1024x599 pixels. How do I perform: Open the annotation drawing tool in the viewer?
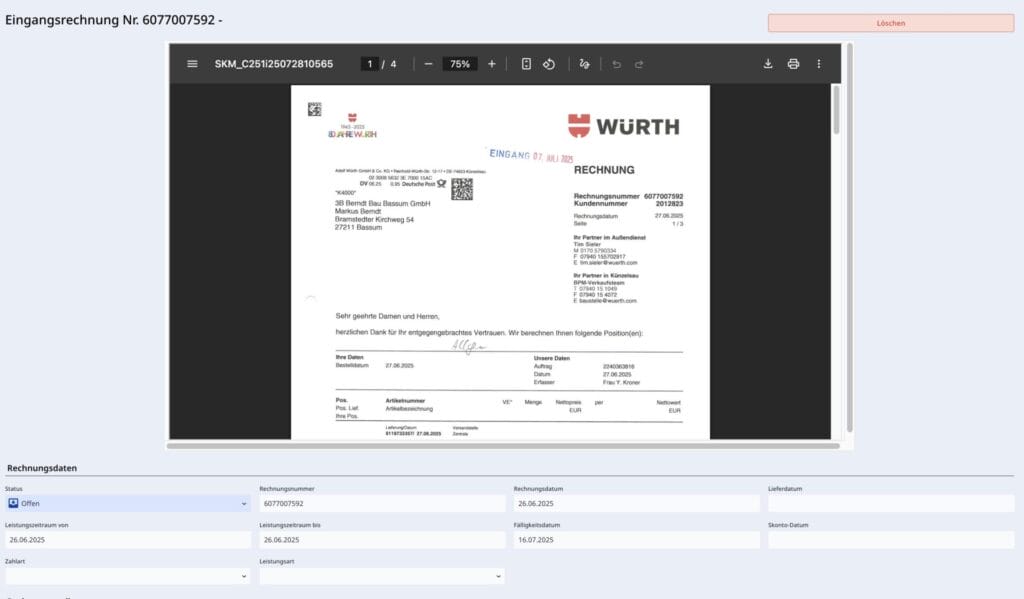pos(584,63)
